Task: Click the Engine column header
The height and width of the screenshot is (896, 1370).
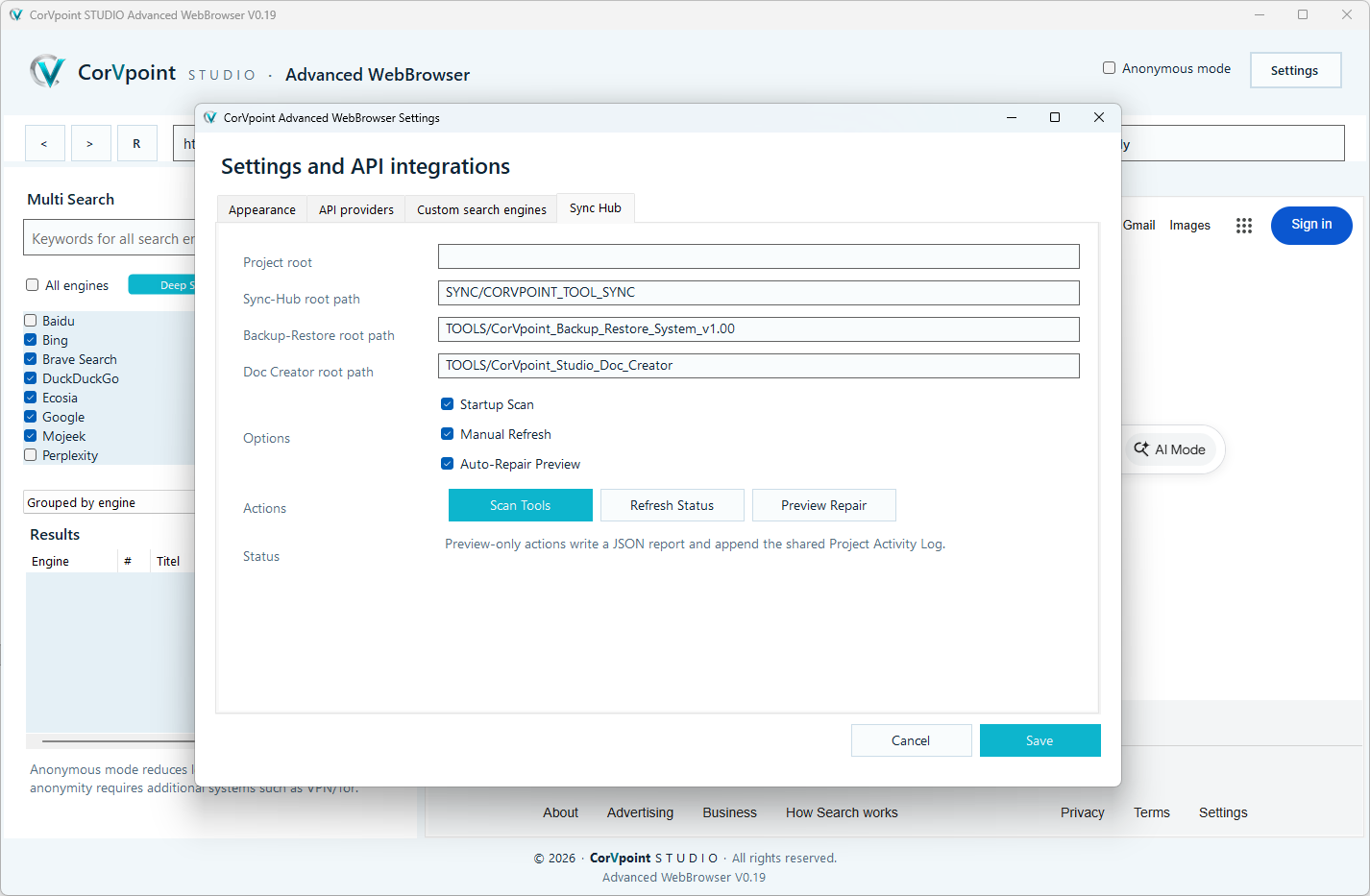Action: point(71,561)
